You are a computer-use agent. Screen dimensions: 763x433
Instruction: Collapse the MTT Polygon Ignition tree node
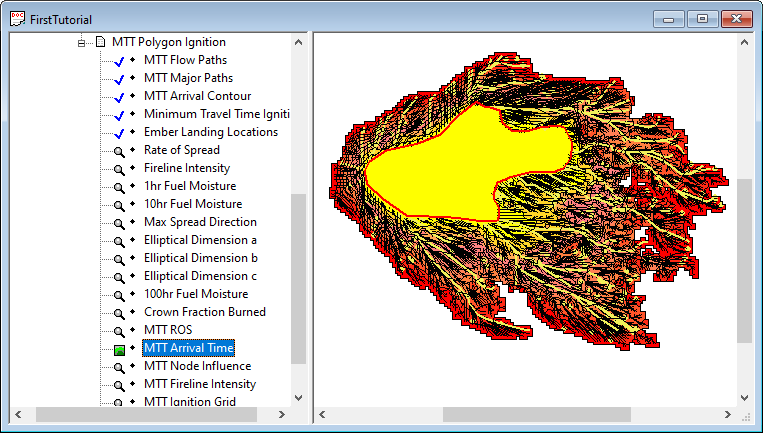pos(81,43)
